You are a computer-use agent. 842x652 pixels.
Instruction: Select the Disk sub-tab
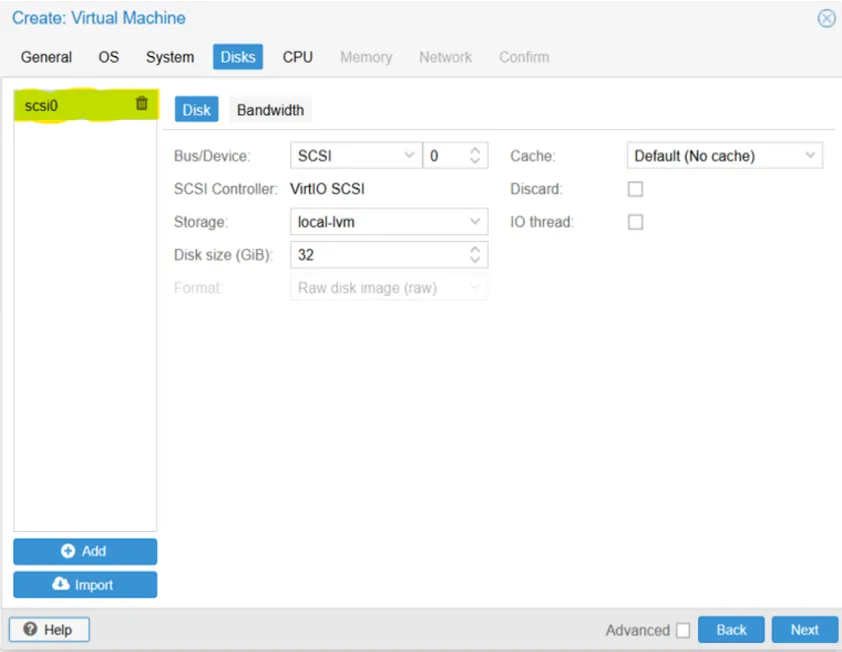click(x=197, y=110)
